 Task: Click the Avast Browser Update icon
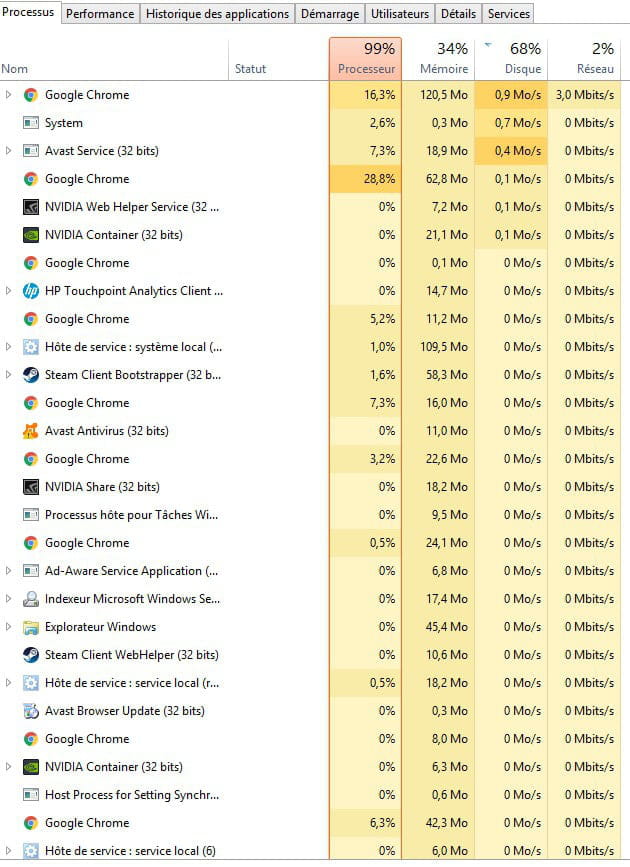point(30,711)
